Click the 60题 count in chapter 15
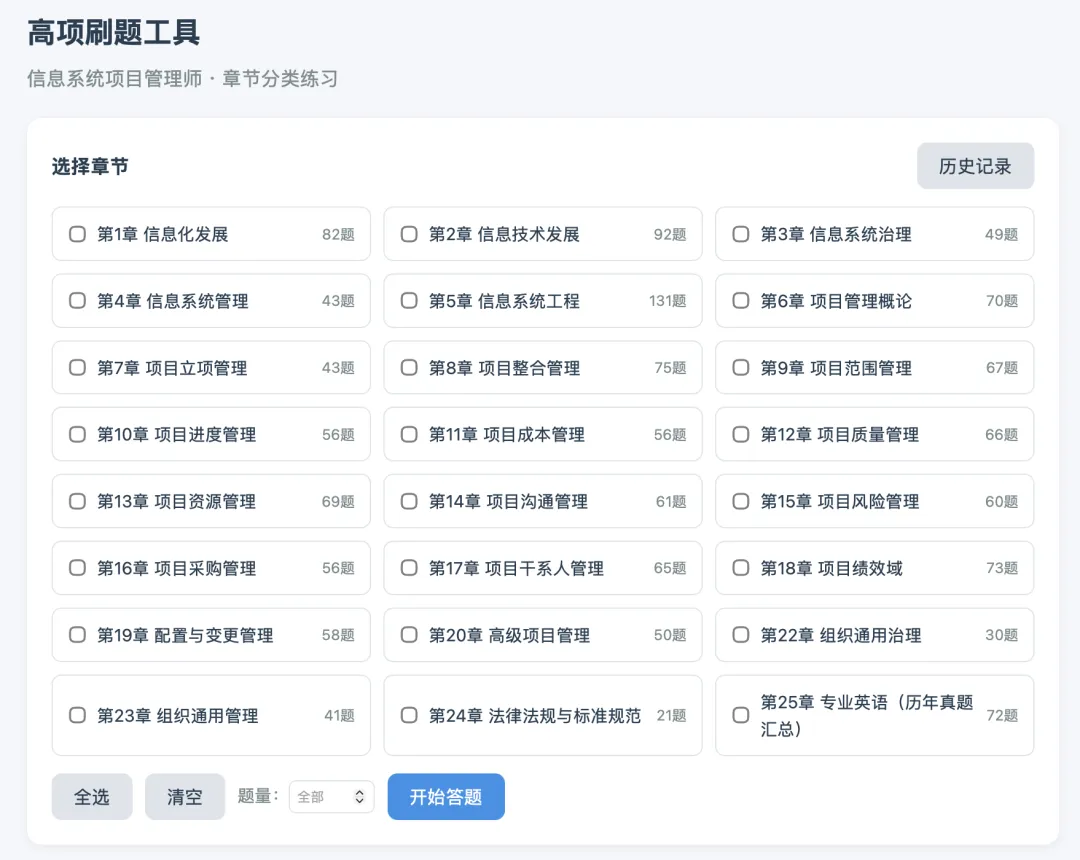The width and height of the screenshot is (1080, 860). [1001, 501]
